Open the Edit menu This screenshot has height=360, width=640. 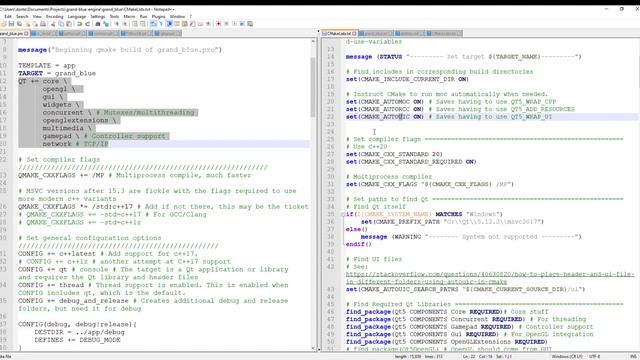point(8,17)
